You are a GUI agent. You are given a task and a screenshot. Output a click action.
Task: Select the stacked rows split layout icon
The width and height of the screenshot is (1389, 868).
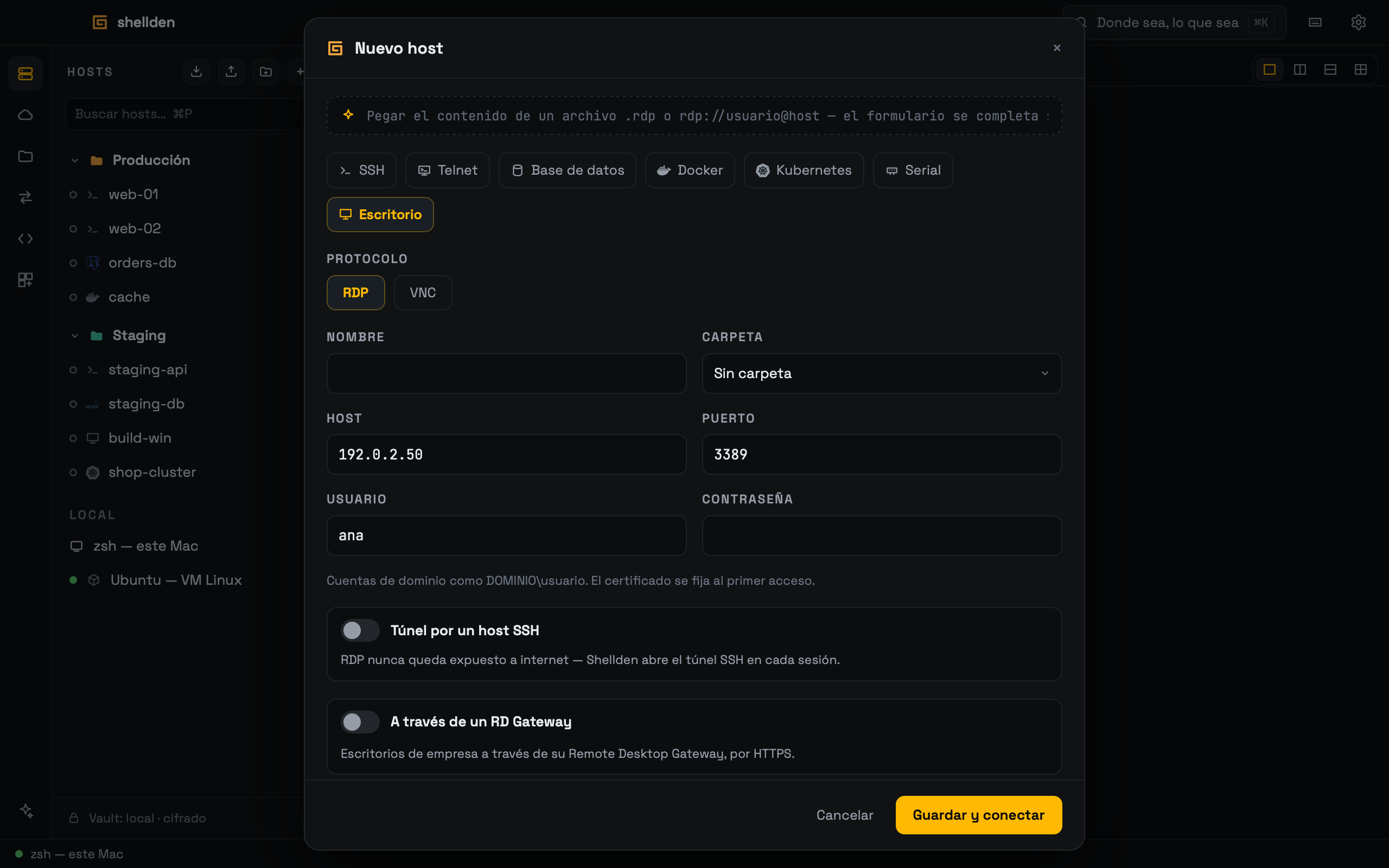click(1330, 69)
